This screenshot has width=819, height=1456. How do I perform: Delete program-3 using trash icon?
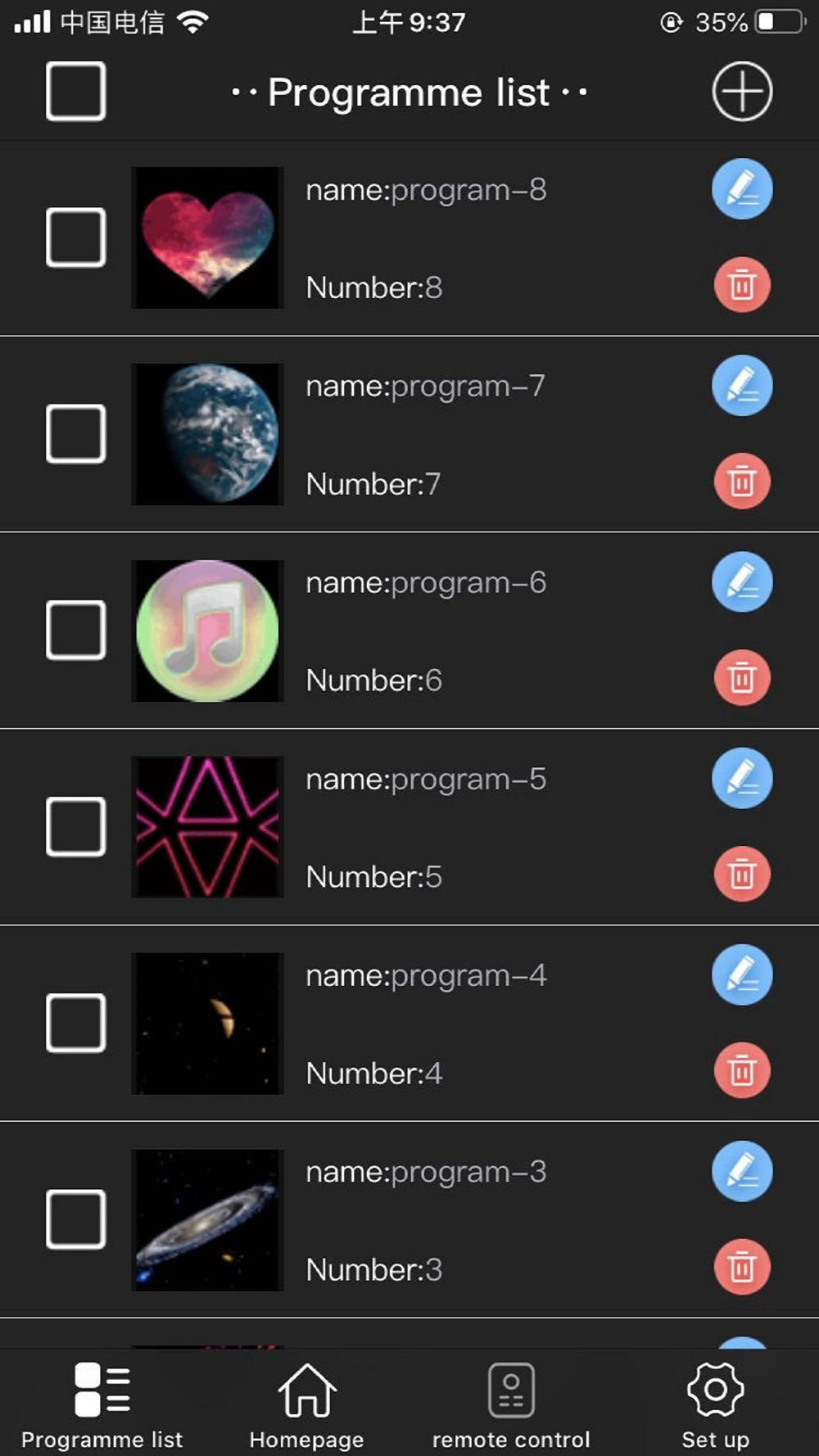click(742, 1267)
